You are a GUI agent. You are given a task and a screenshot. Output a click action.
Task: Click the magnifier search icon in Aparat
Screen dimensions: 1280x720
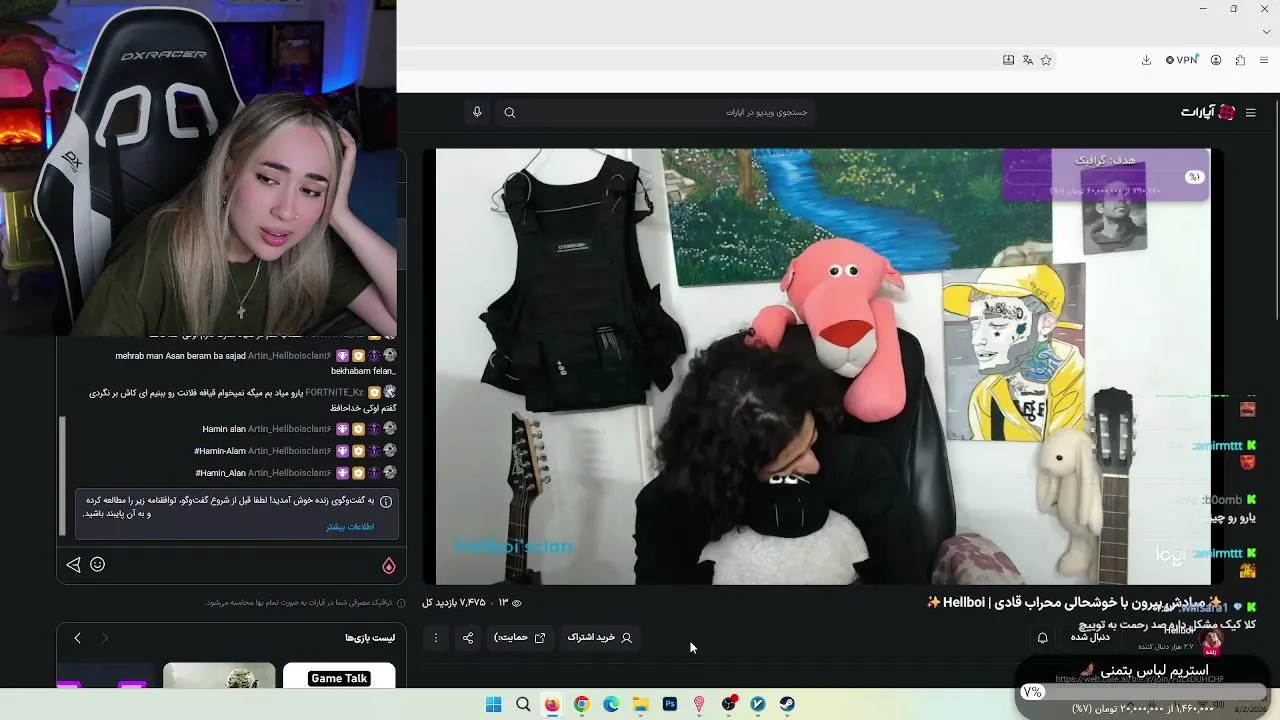click(x=510, y=113)
